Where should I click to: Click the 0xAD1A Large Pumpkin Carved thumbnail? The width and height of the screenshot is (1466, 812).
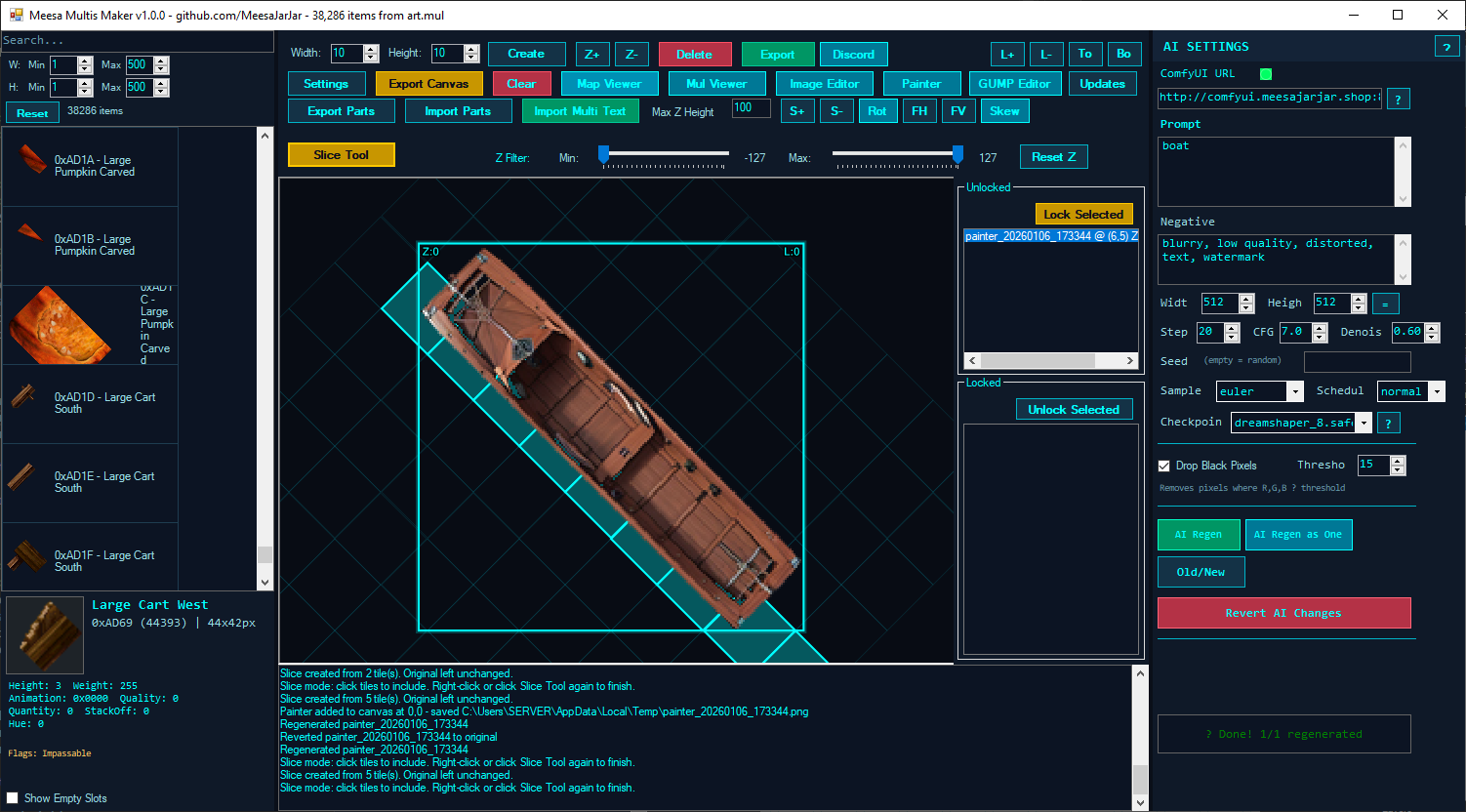click(32, 160)
